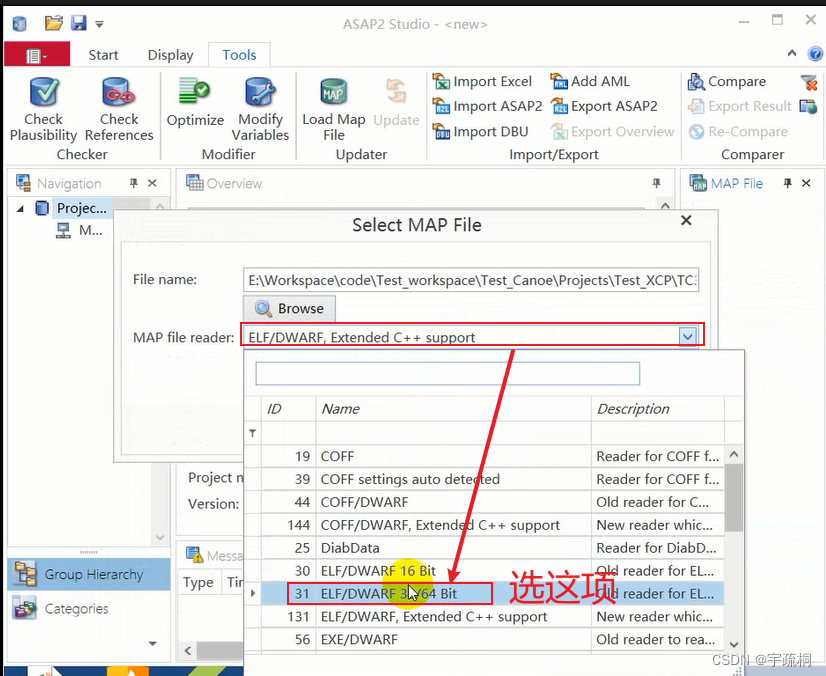
Task: Run the Check References tool
Action: 119,109
